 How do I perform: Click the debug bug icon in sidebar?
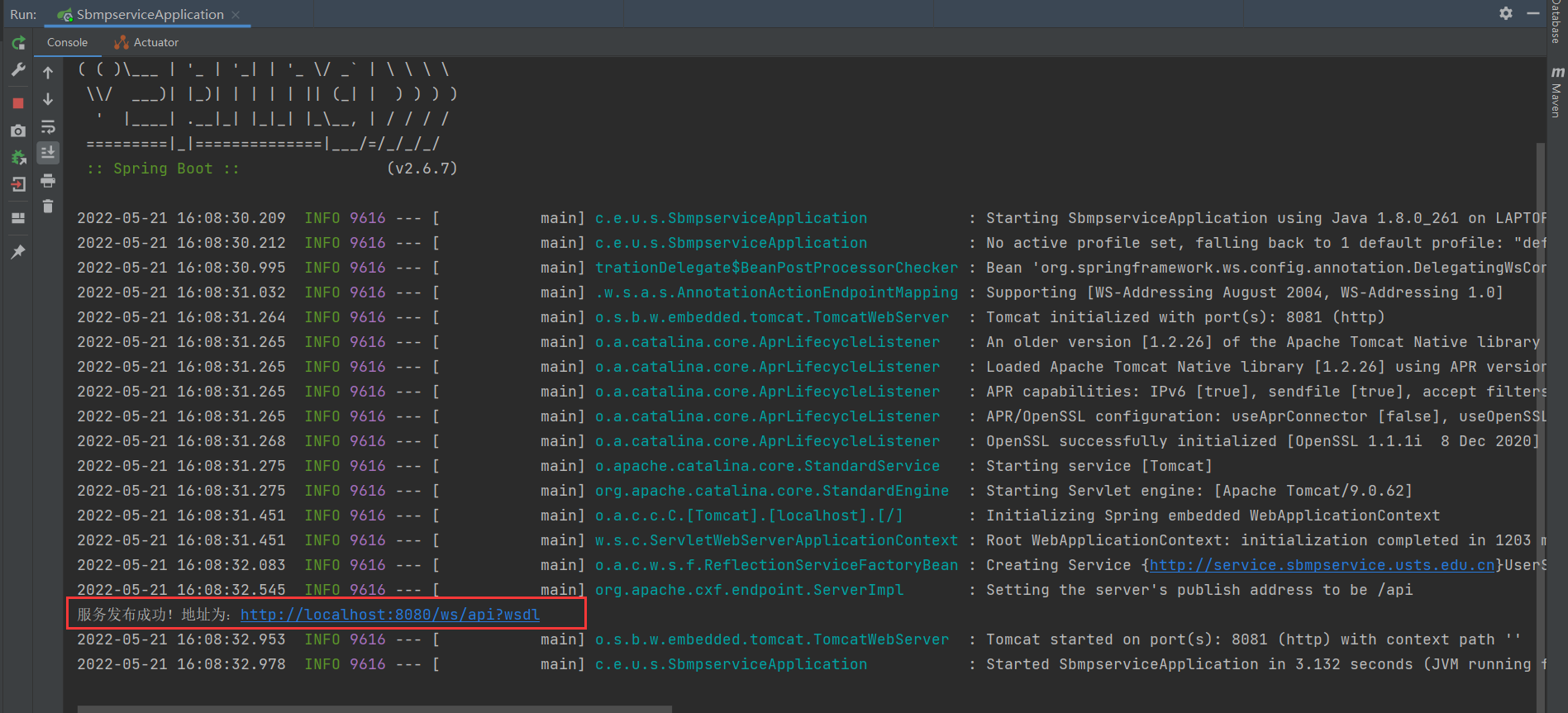point(18,157)
